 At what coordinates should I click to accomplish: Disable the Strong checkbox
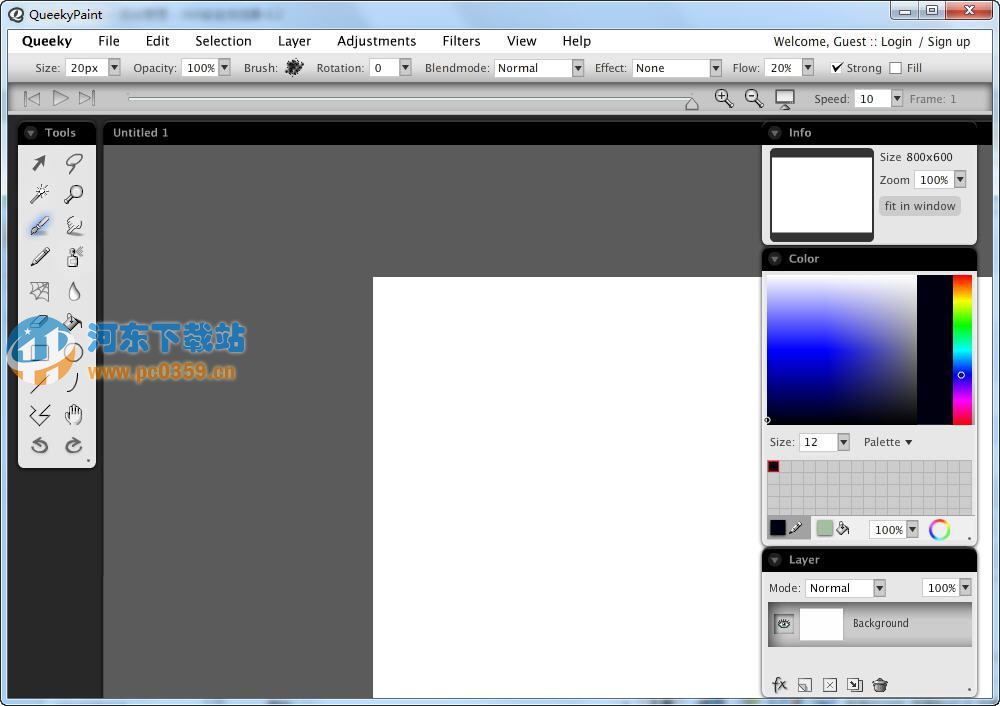(x=838, y=67)
